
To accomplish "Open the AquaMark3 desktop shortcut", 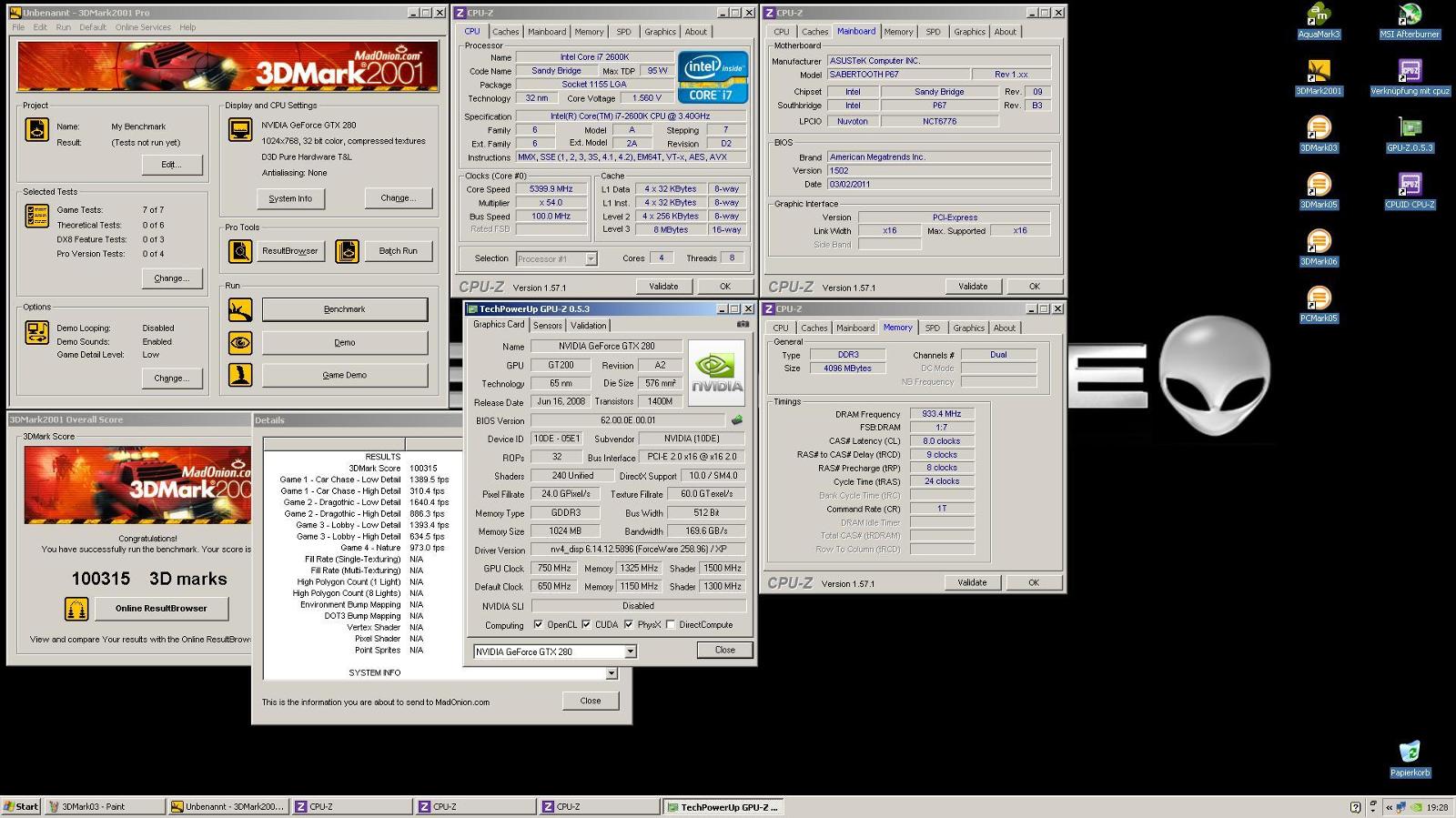I will [1319, 21].
